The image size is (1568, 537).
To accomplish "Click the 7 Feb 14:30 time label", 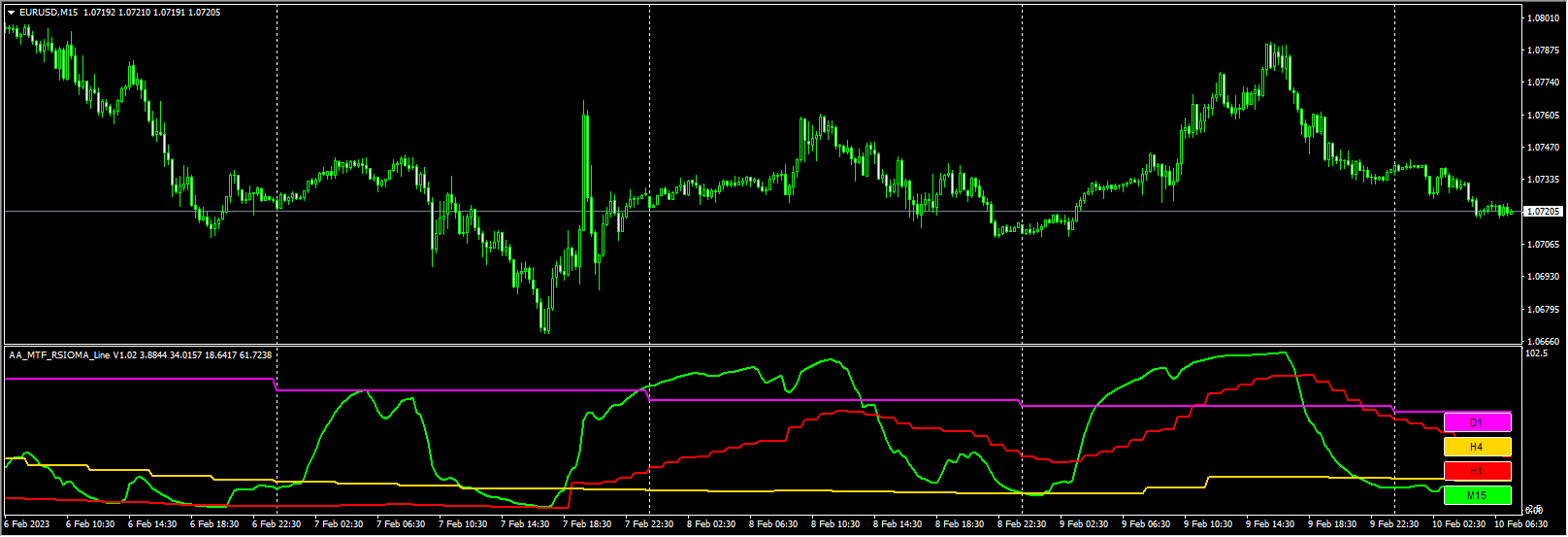I will (x=525, y=524).
